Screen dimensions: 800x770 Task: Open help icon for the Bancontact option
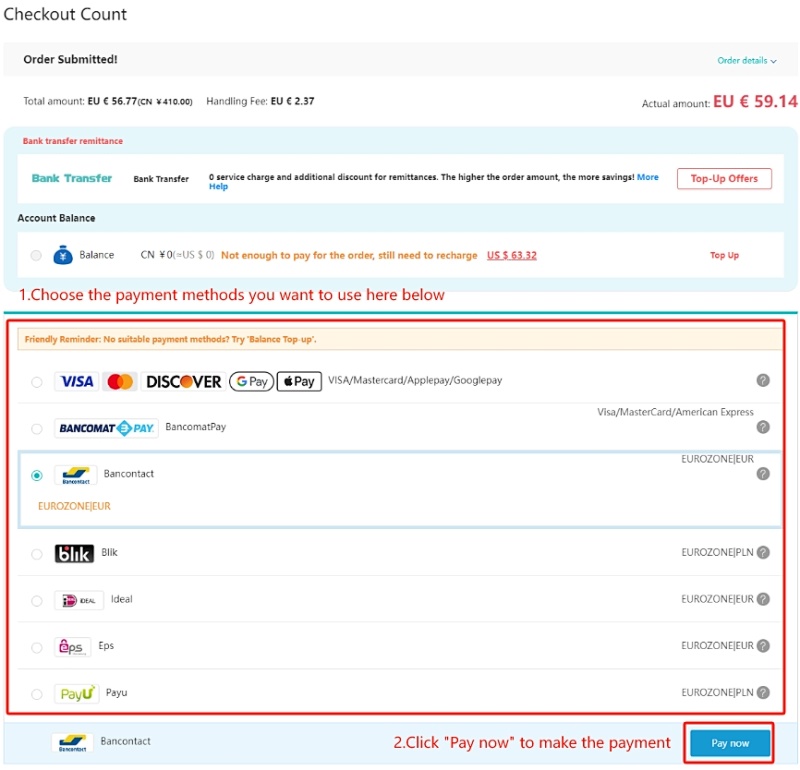tap(763, 474)
